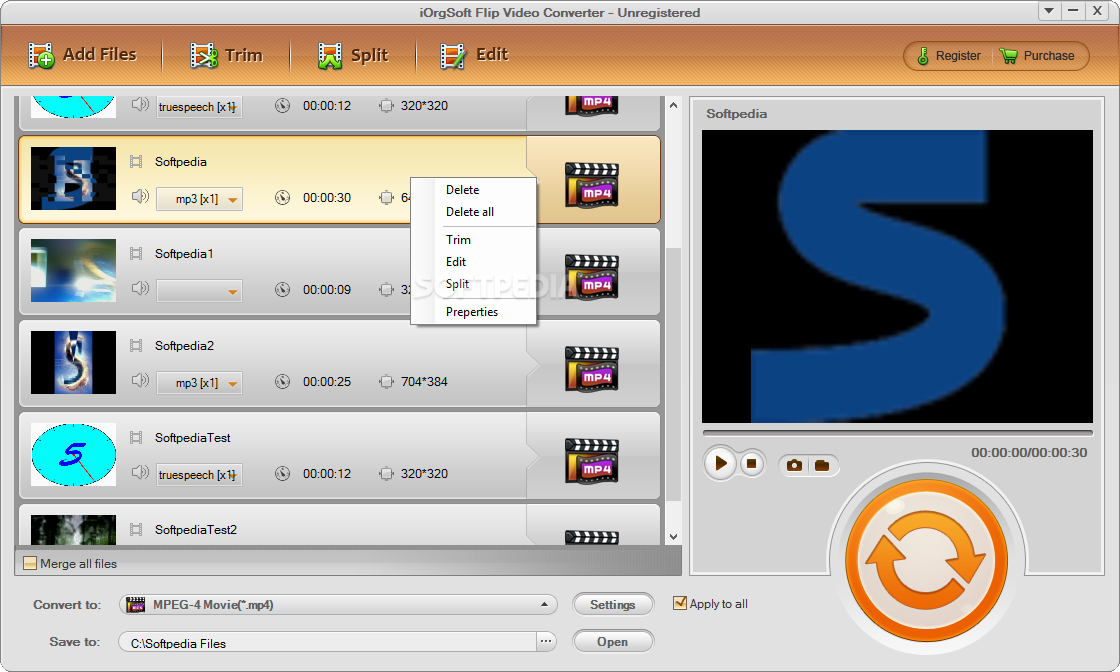This screenshot has width=1120, height=672.
Task: Open the empty audio dropdown for Softpedia1
Action: click(199, 291)
